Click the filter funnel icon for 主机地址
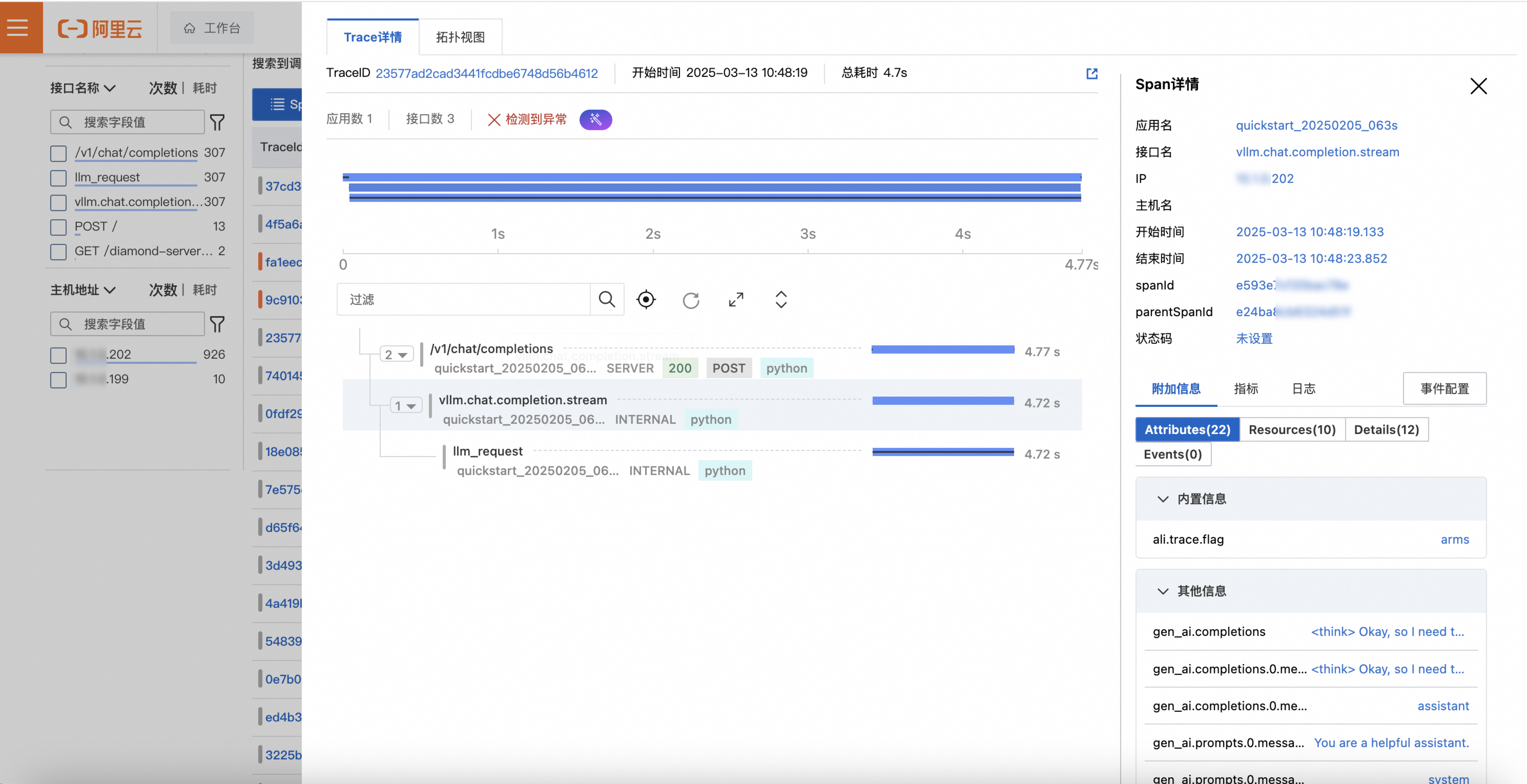This screenshot has width=1527, height=784. coord(217,324)
